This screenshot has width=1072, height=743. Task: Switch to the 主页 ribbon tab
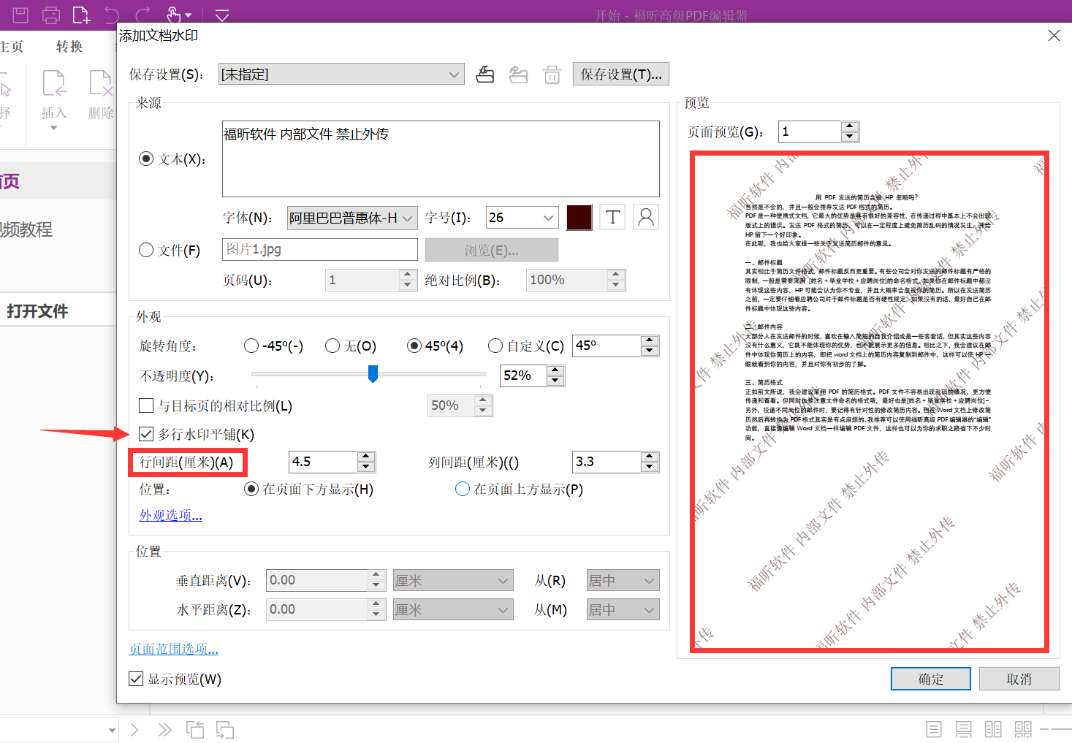coord(12,46)
